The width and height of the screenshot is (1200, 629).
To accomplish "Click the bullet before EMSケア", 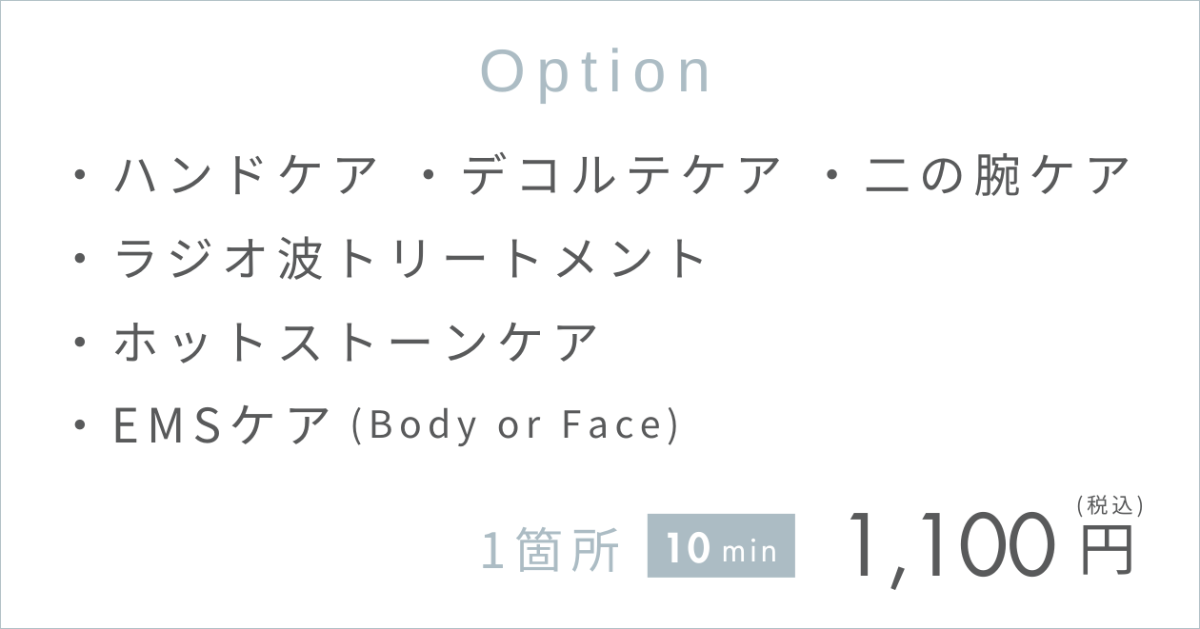I will coord(80,426).
